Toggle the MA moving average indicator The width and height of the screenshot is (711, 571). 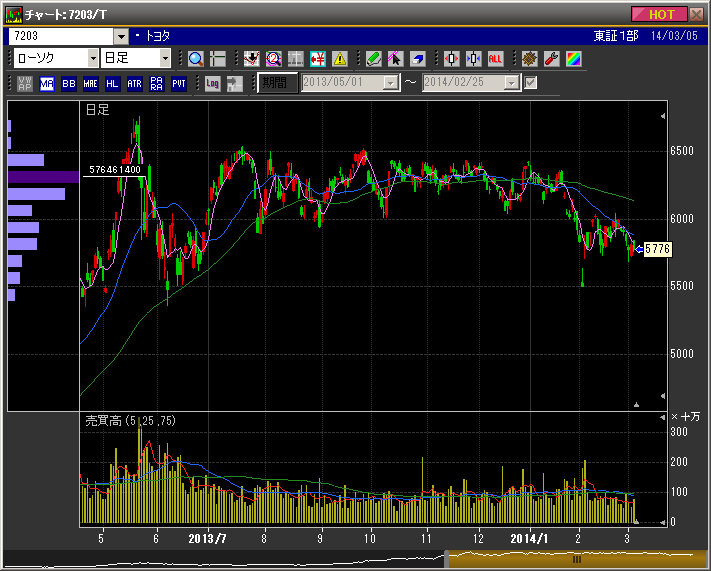pyautogui.click(x=47, y=84)
